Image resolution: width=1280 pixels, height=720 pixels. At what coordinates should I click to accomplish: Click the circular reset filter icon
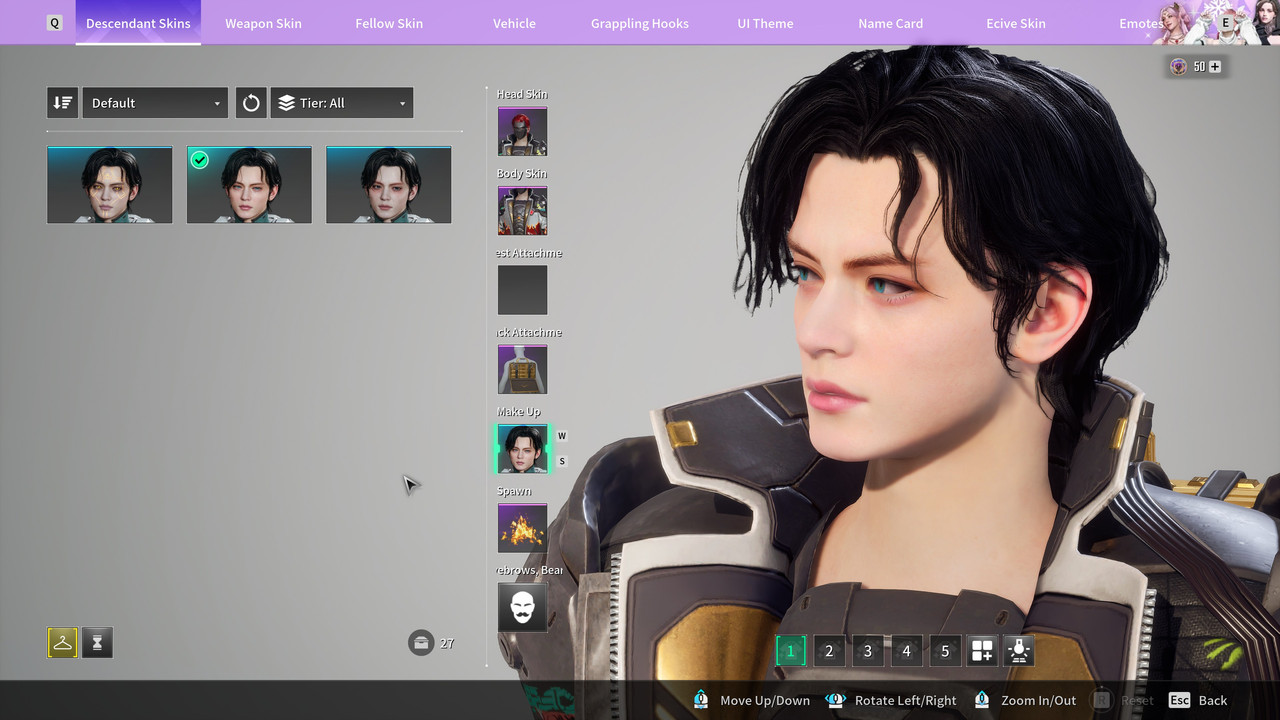tap(251, 103)
